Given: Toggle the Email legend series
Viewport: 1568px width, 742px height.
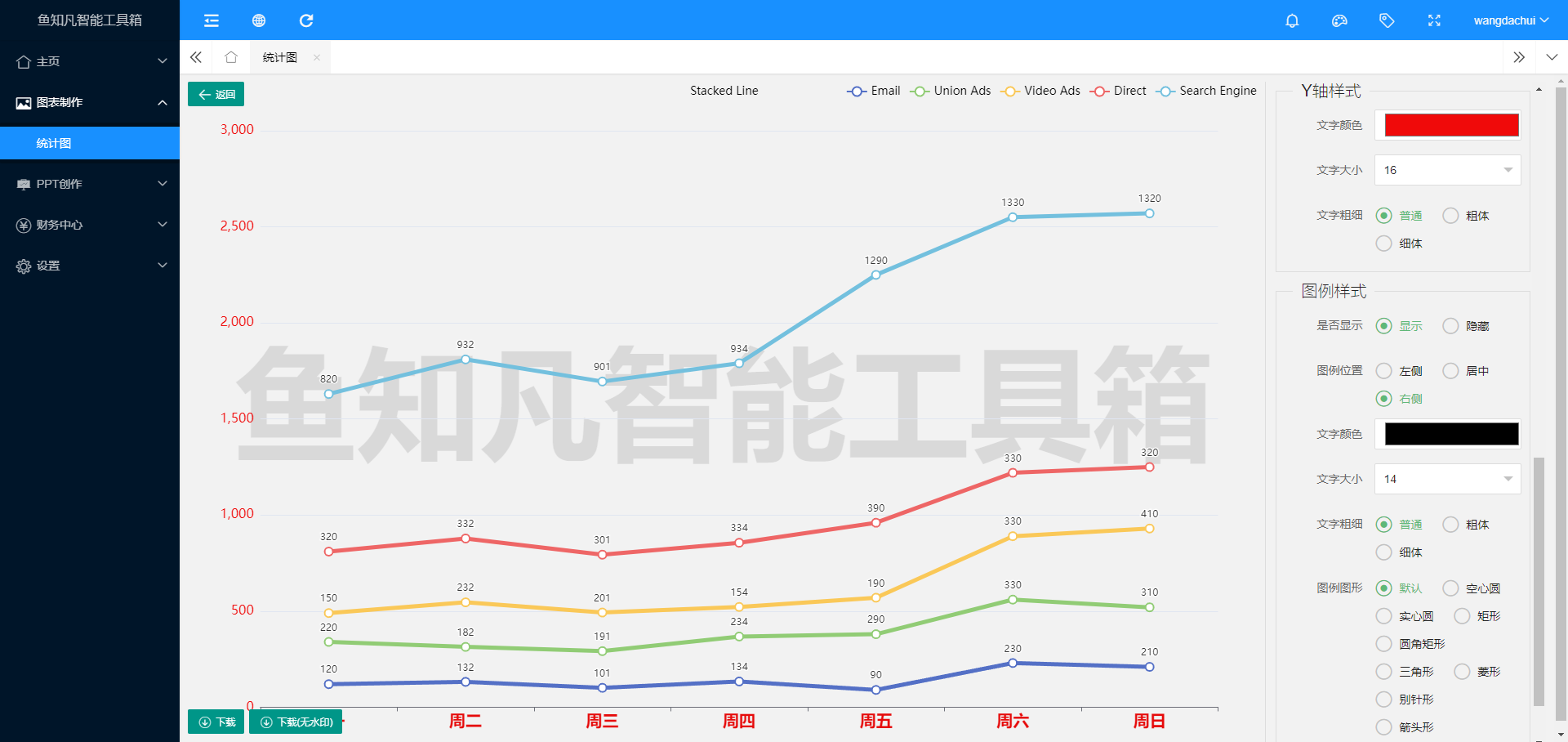Looking at the screenshot, I should point(873,91).
